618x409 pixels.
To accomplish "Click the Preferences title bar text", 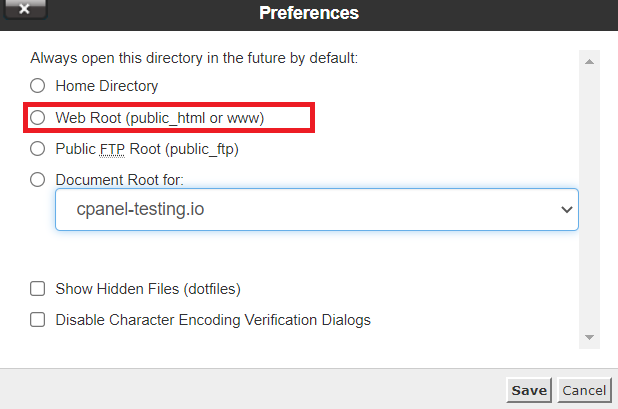I will click(308, 13).
